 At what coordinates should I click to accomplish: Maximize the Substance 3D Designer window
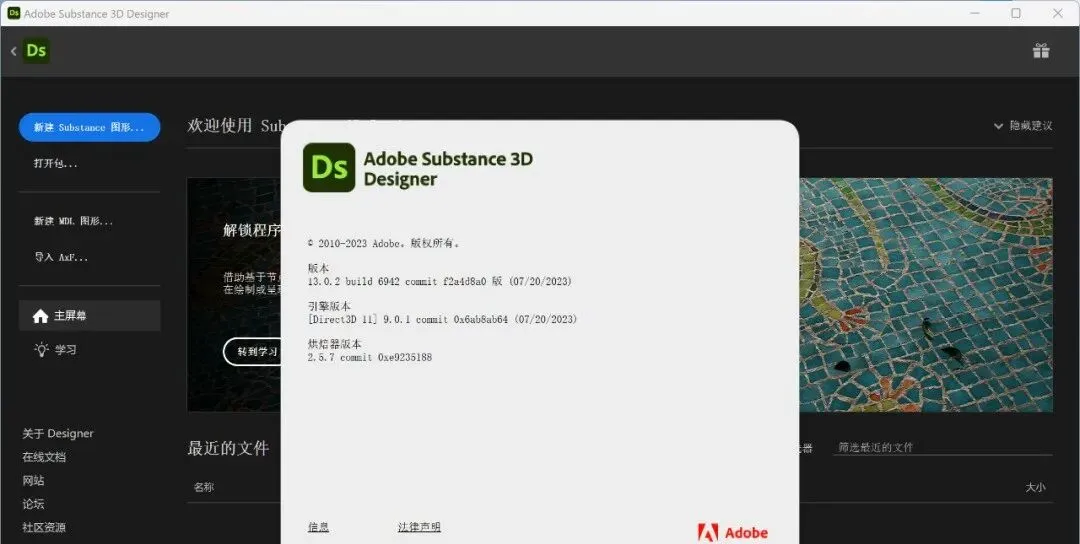(1016, 13)
